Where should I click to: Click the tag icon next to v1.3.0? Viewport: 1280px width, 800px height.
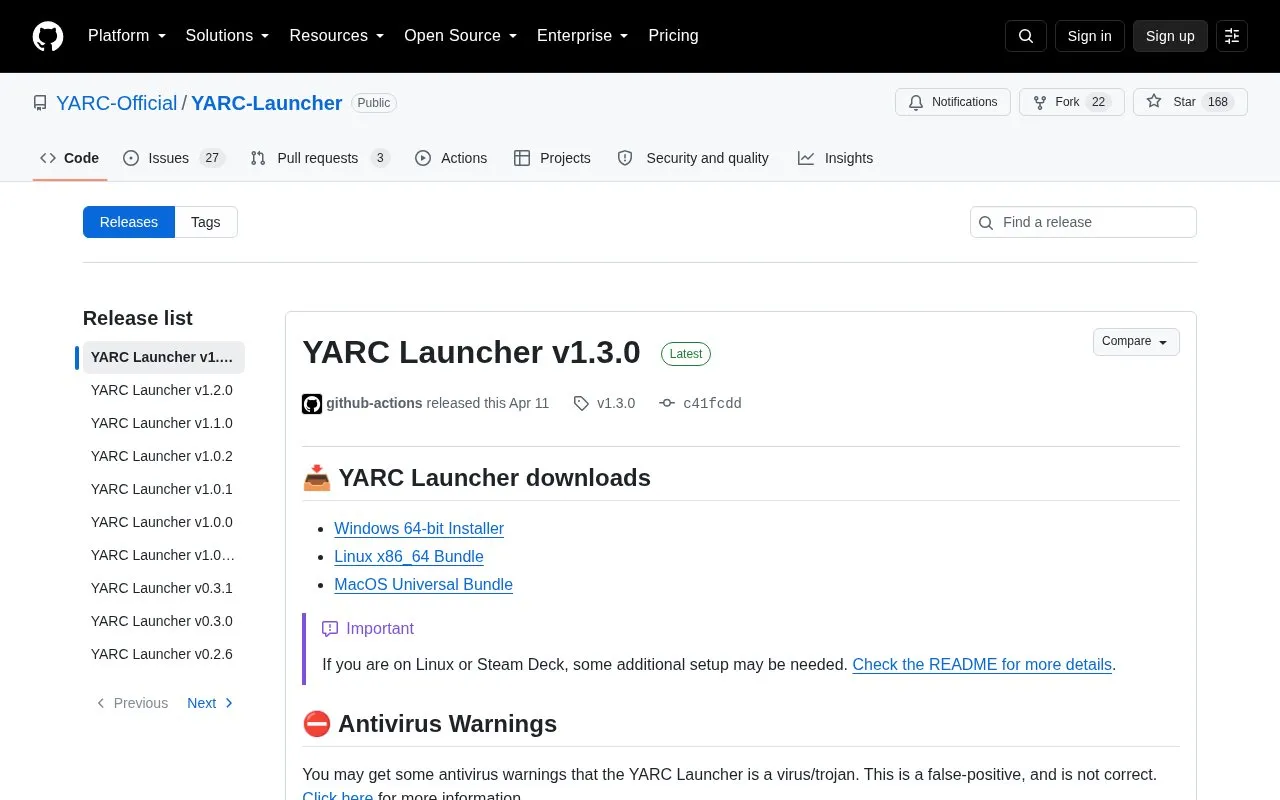point(581,403)
